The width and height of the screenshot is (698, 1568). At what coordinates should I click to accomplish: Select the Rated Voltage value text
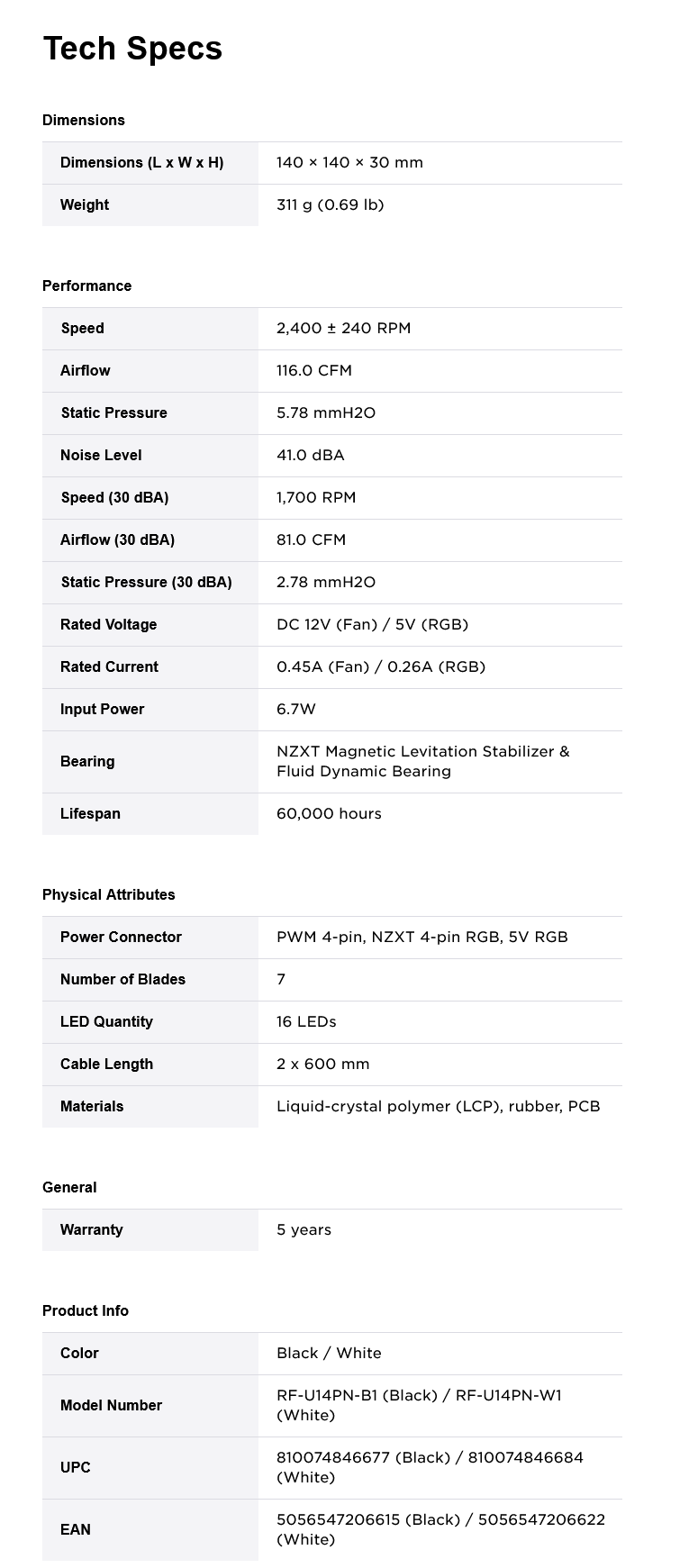[x=372, y=625]
